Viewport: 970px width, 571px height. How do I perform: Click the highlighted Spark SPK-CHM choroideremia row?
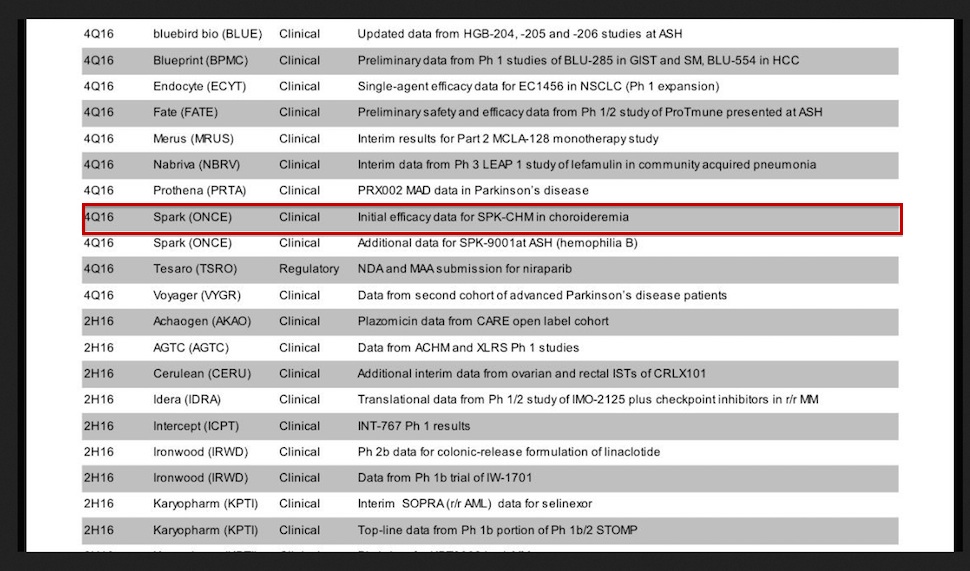click(x=492, y=217)
